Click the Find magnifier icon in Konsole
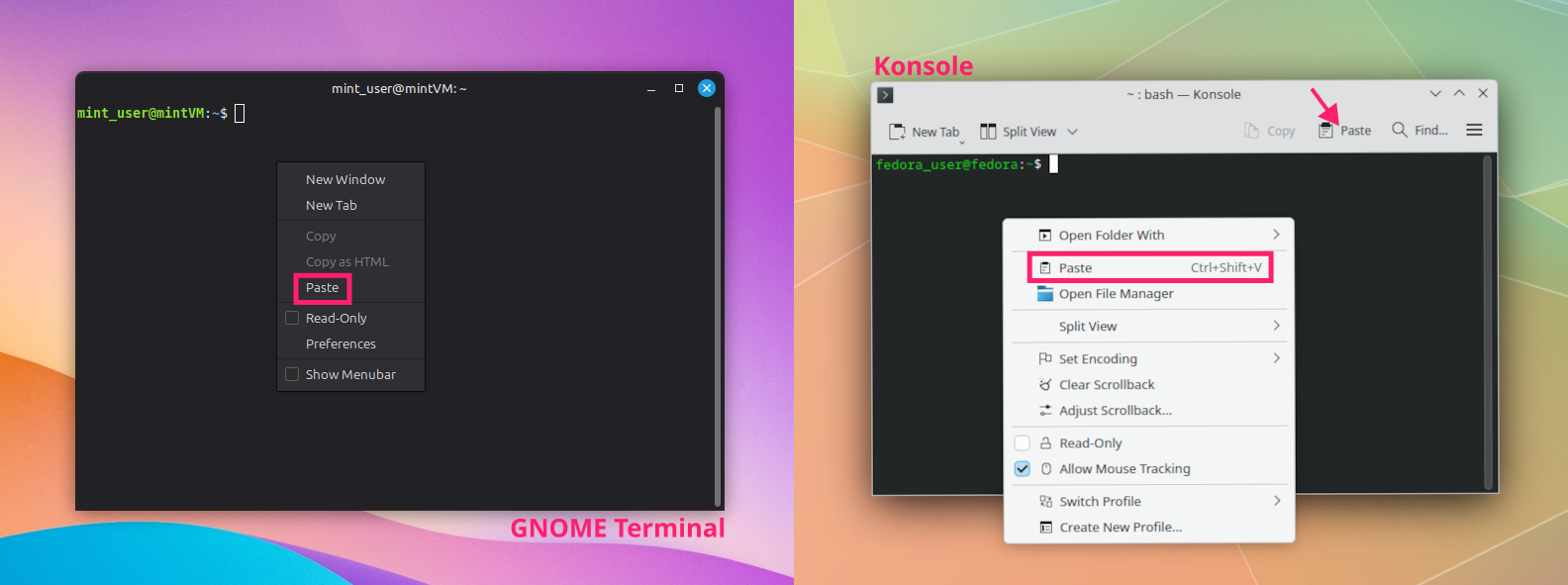 [1400, 130]
